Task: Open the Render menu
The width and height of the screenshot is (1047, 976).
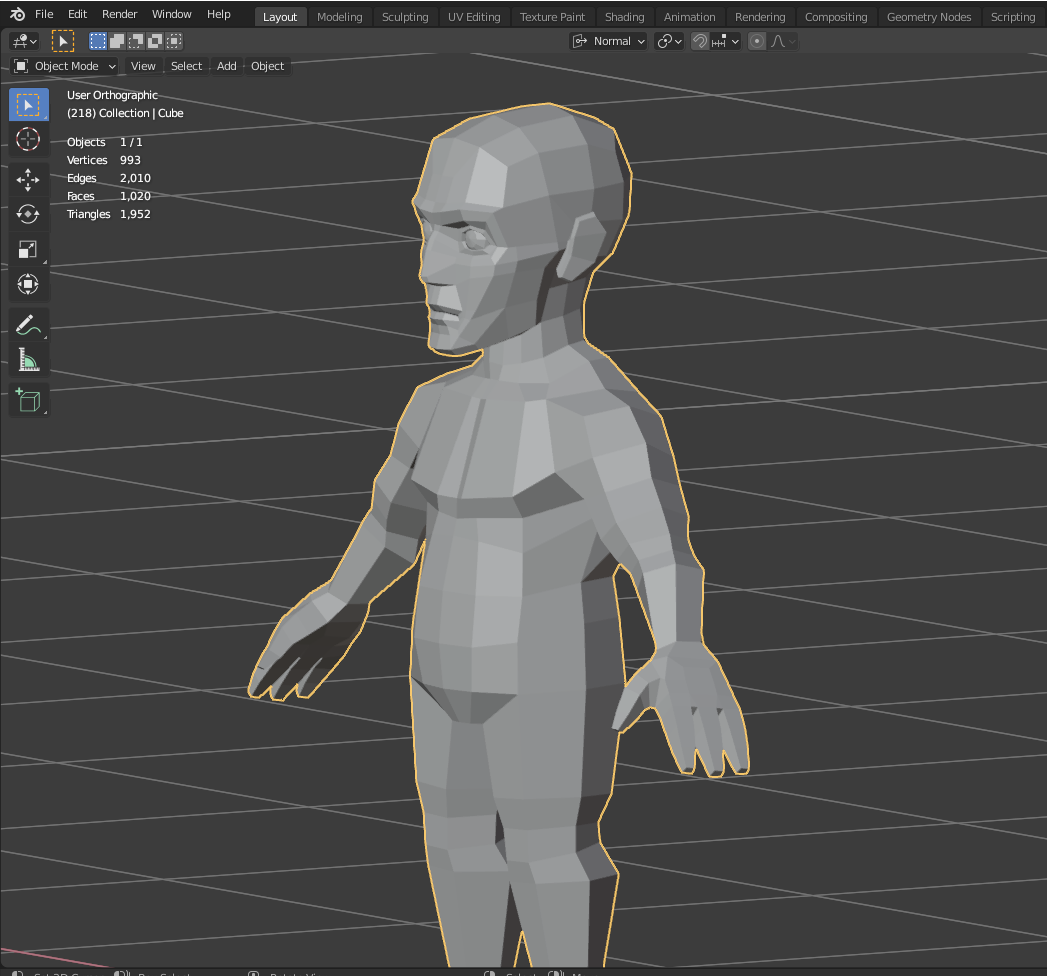Action: 119,15
